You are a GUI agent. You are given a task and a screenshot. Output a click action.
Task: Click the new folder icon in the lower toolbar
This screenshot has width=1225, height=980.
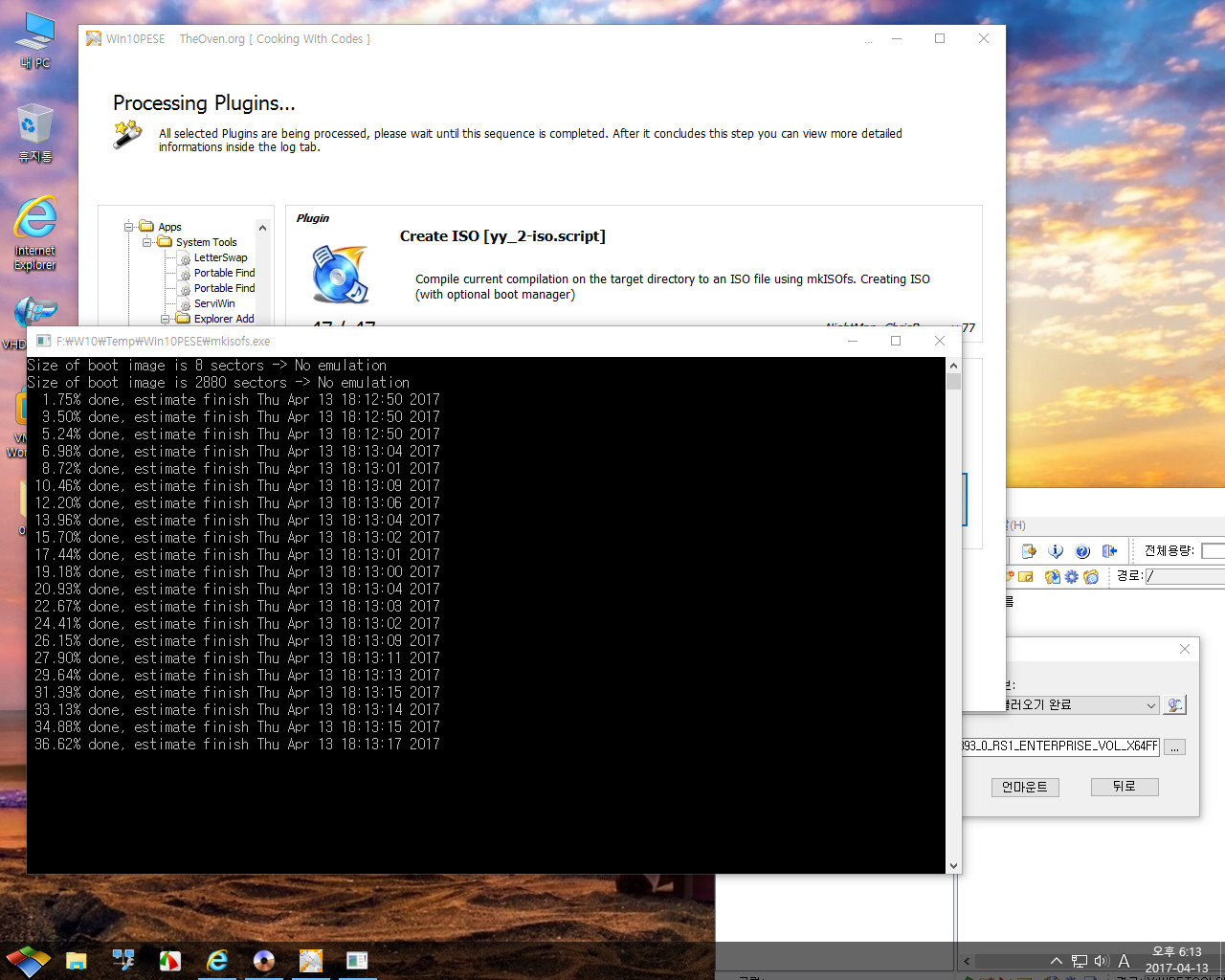(1025, 577)
